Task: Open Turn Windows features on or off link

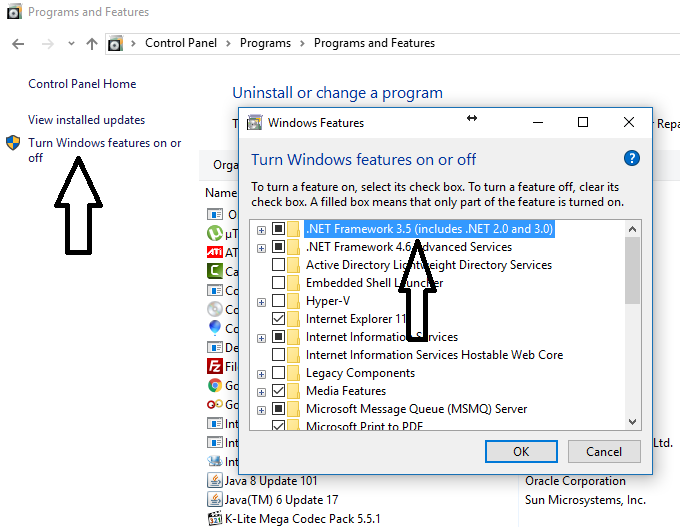Action: [x=105, y=150]
